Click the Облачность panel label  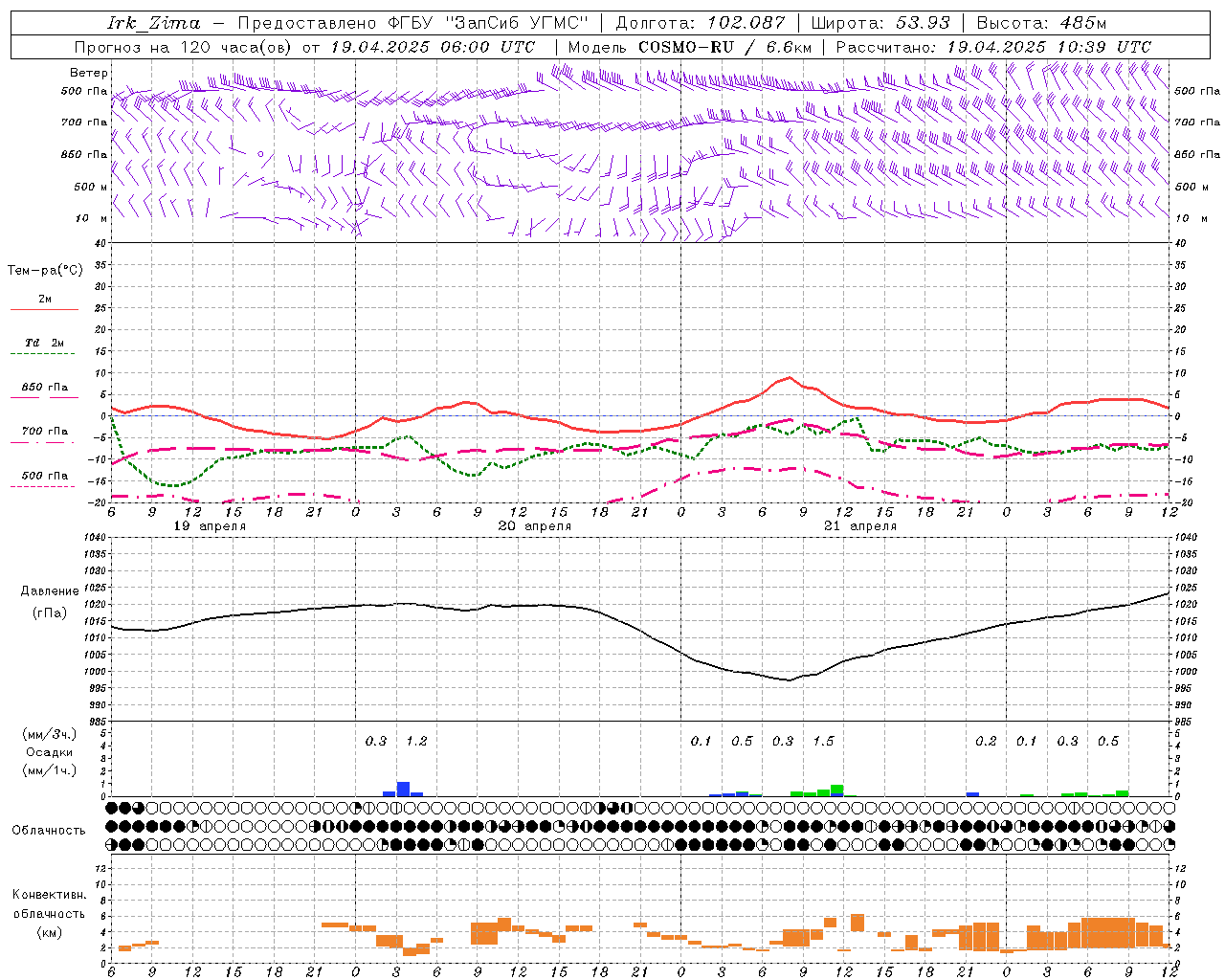click(x=49, y=830)
